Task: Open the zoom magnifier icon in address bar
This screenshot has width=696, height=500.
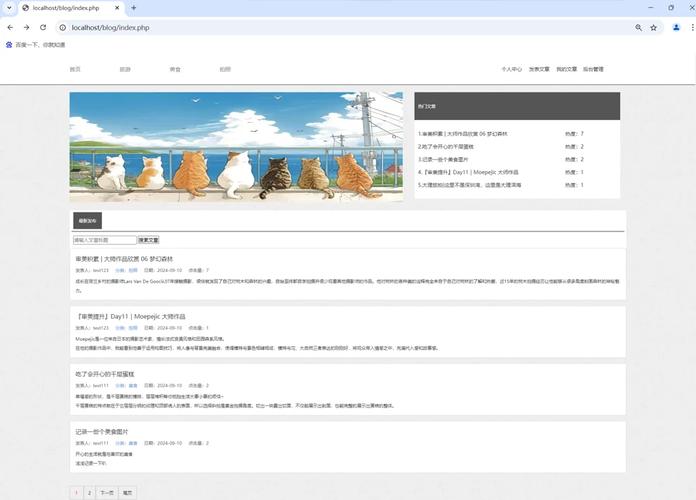Action: [x=638, y=28]
